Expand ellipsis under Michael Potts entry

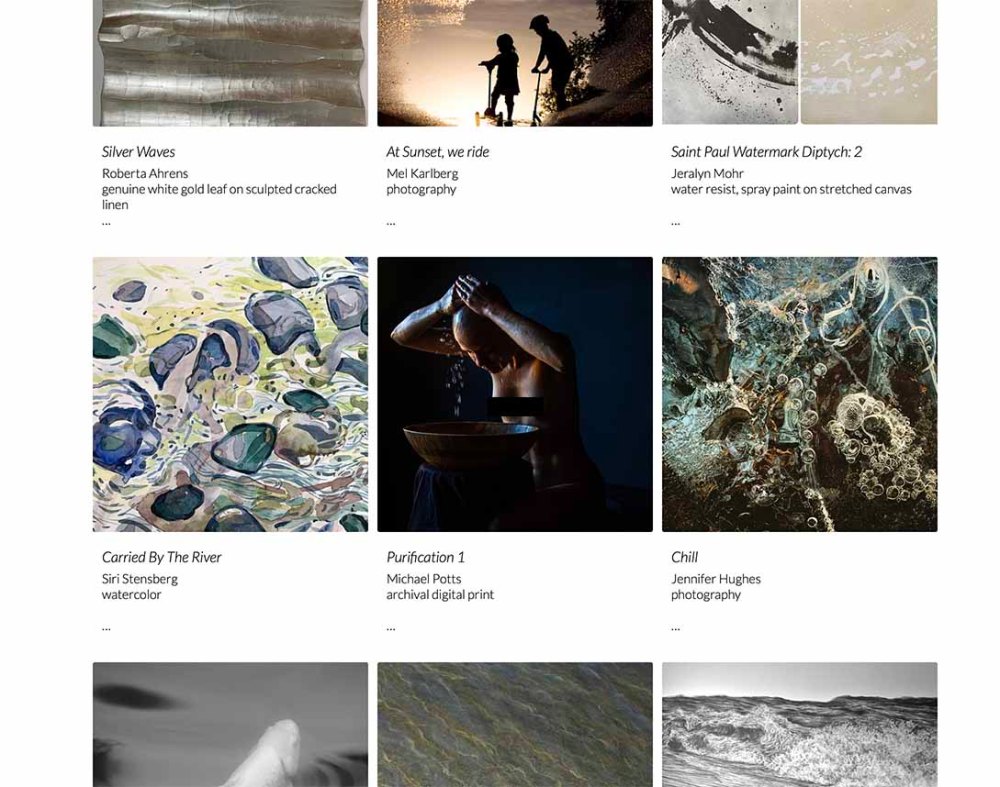[x=391, y=628]
